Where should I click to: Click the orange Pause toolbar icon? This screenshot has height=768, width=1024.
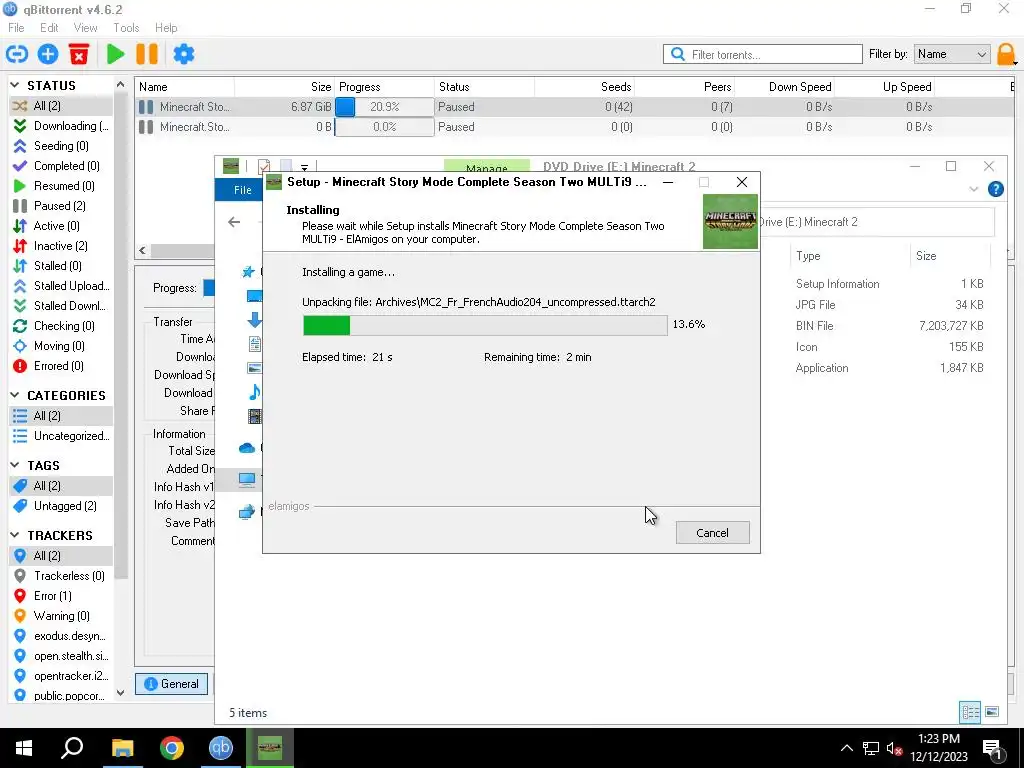pos(147,54)
